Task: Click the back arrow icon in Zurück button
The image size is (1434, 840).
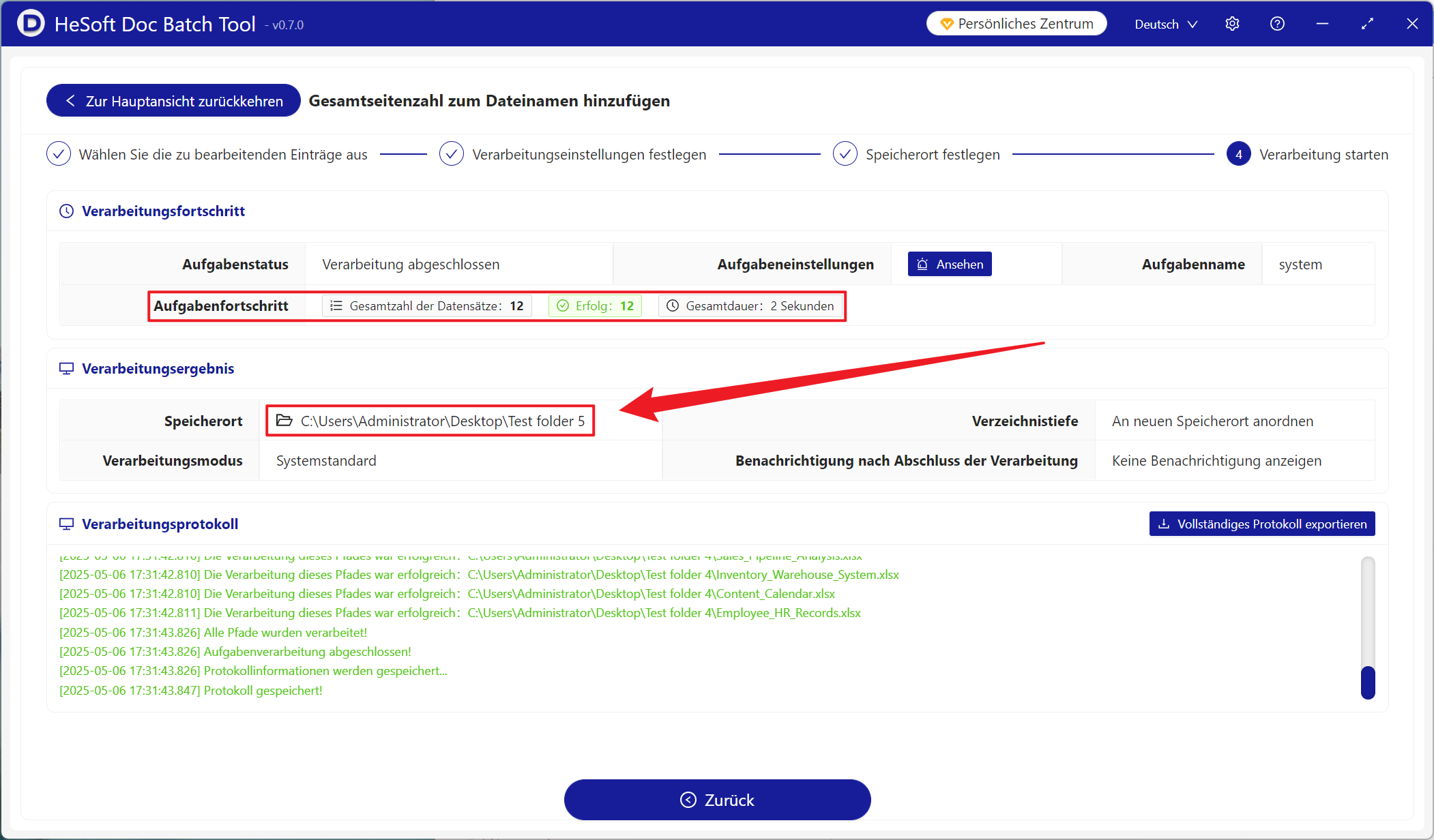Action: click(688, 800)
